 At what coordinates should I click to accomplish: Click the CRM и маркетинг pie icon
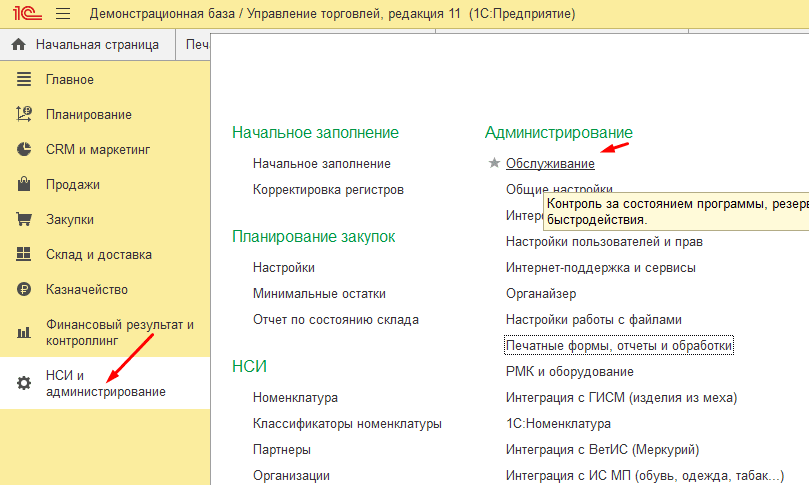tap(24, 149)
